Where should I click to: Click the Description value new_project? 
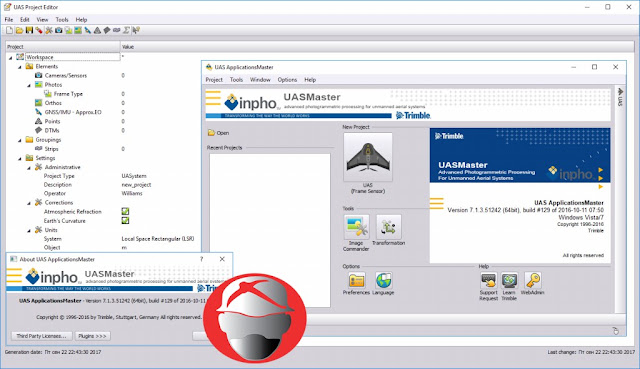pos(136,185)
